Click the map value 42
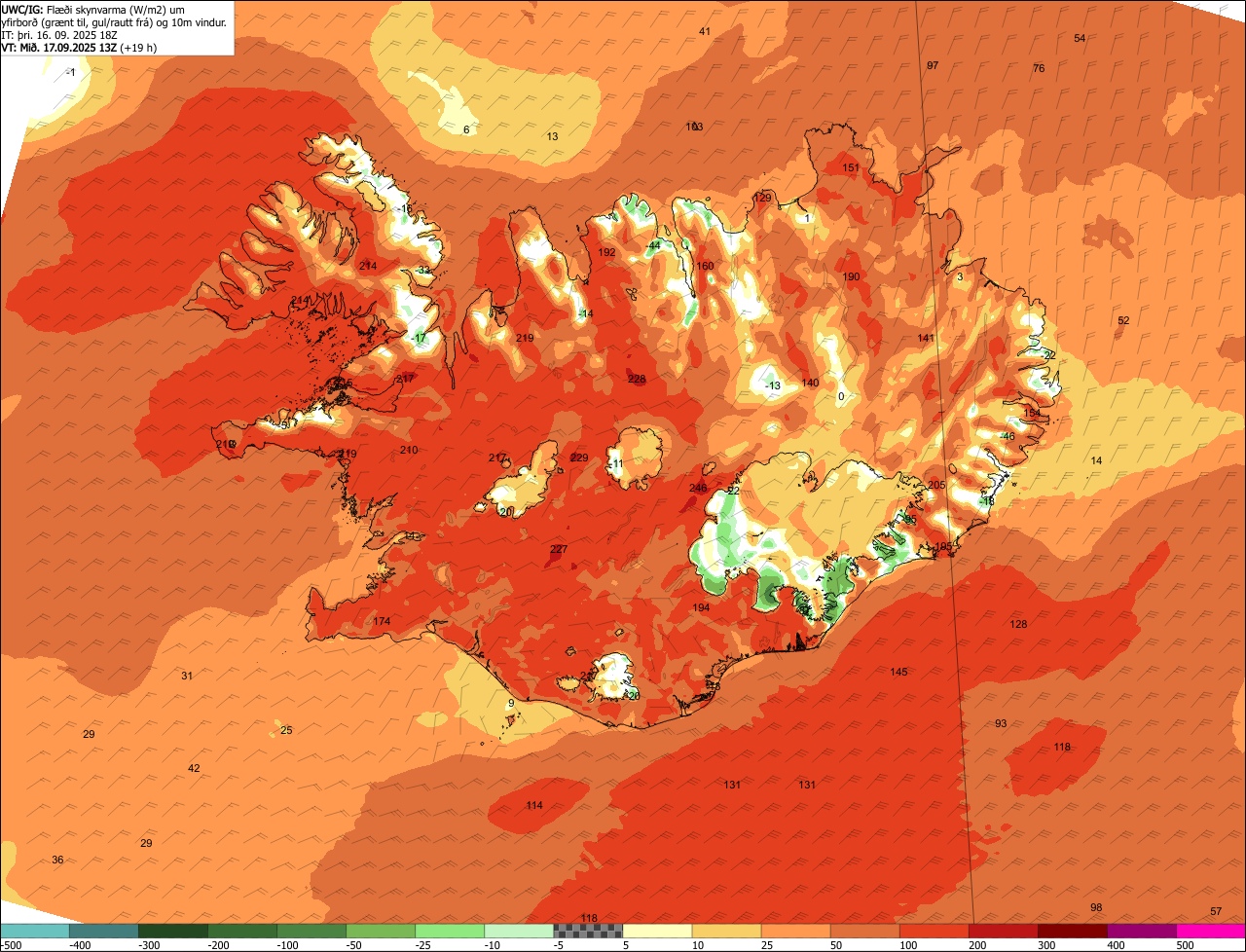1246x952 pixels. [194, 769]
